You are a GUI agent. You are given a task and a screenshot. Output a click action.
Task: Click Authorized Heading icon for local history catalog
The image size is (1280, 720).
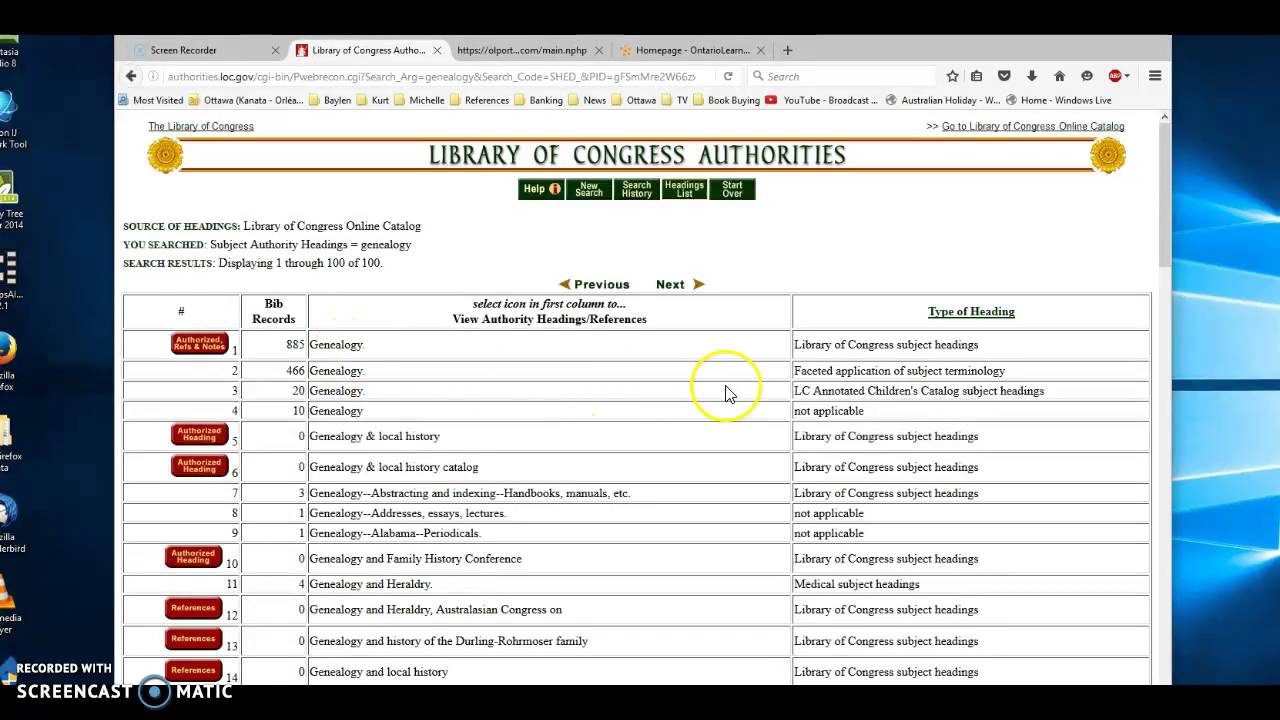pos(199,466)
